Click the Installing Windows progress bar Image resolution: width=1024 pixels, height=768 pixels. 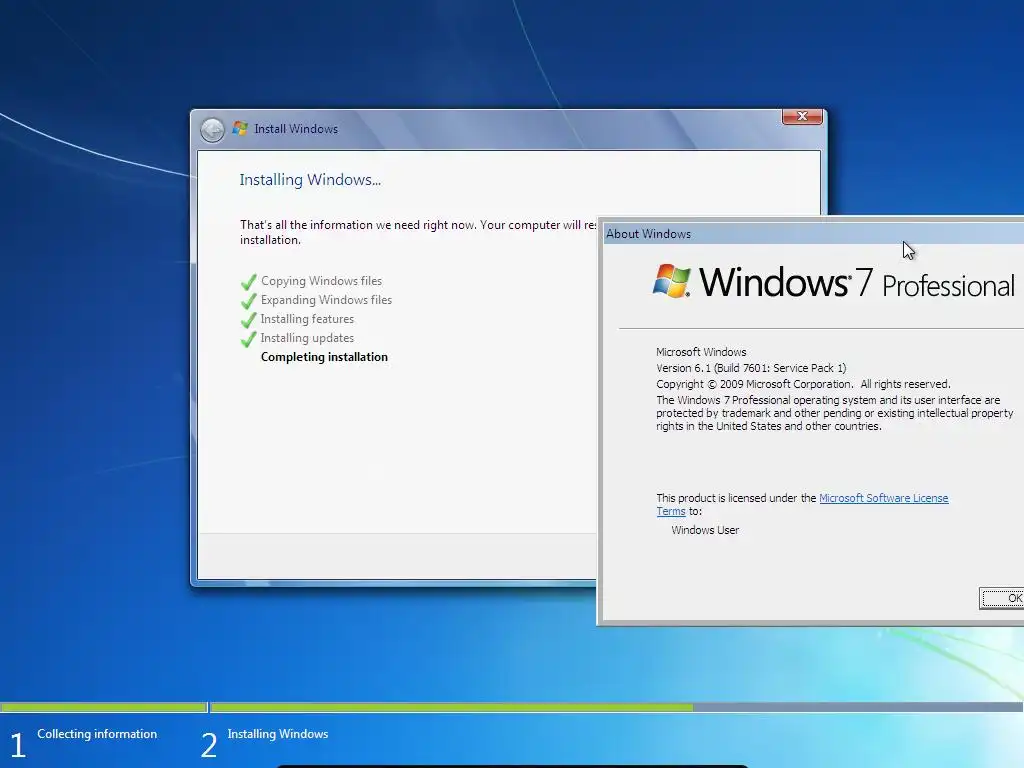point(616,707)
